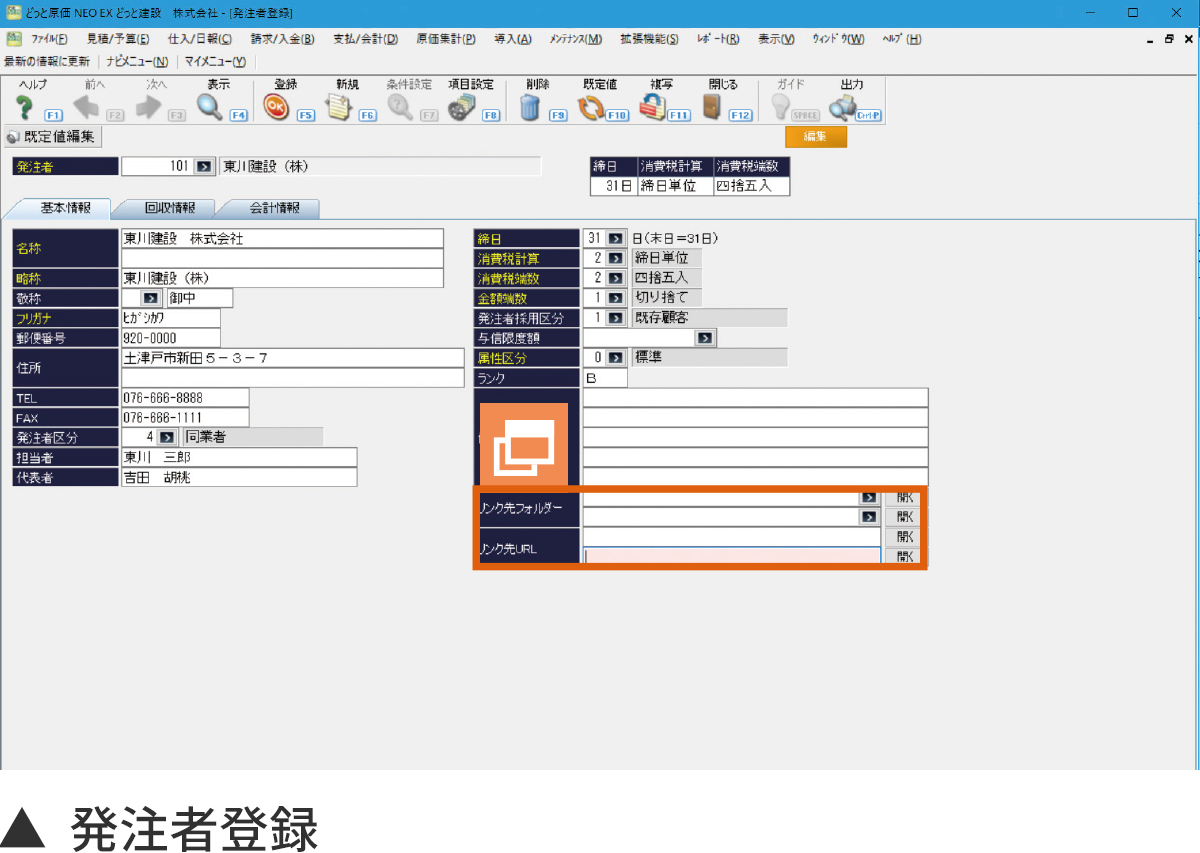The height and width of the screenshot is (853, 1200).
Task: Open 項目設定 gear icon
Action: click(x=461, y=107)
